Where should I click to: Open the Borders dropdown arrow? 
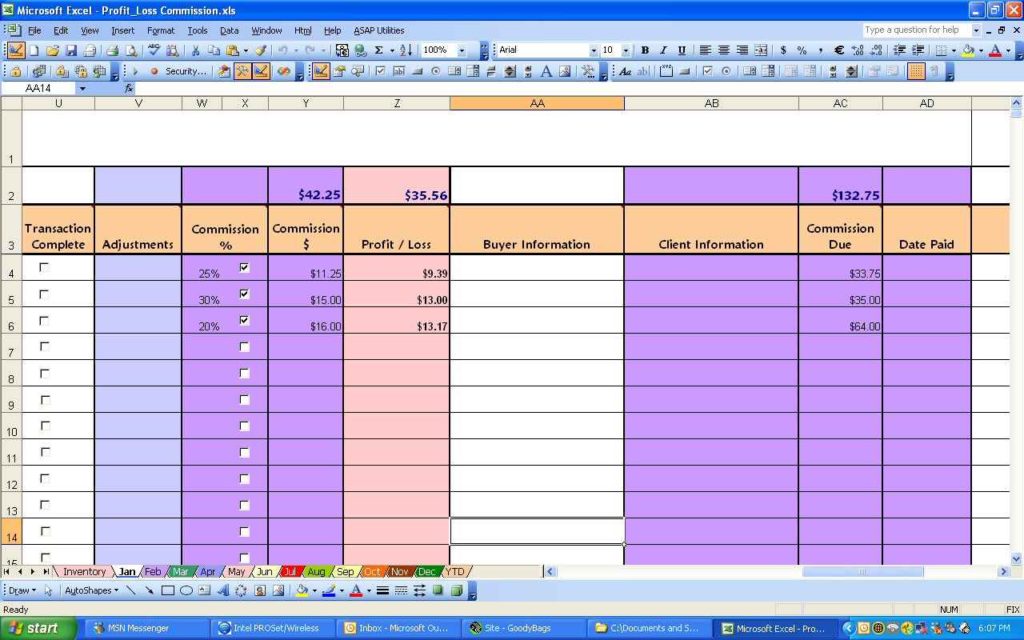[953, 50]
